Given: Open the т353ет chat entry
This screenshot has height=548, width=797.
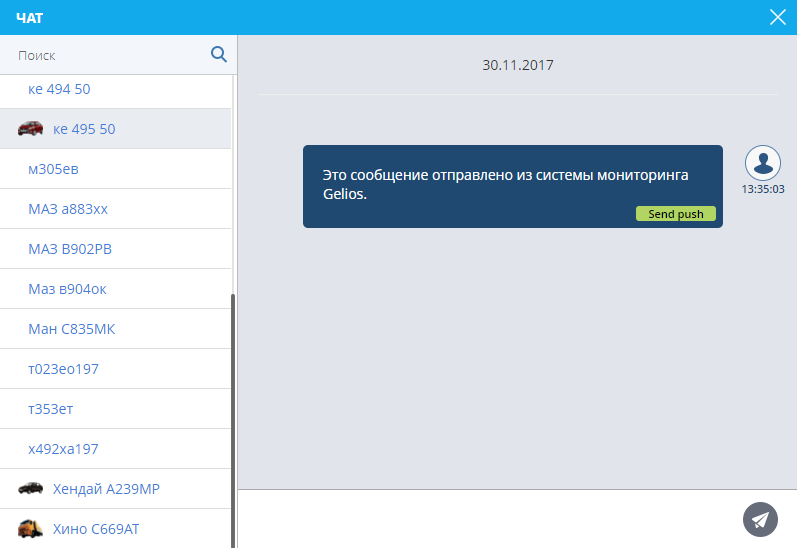Looking at the screenshot, I should (x=52, y=409).
